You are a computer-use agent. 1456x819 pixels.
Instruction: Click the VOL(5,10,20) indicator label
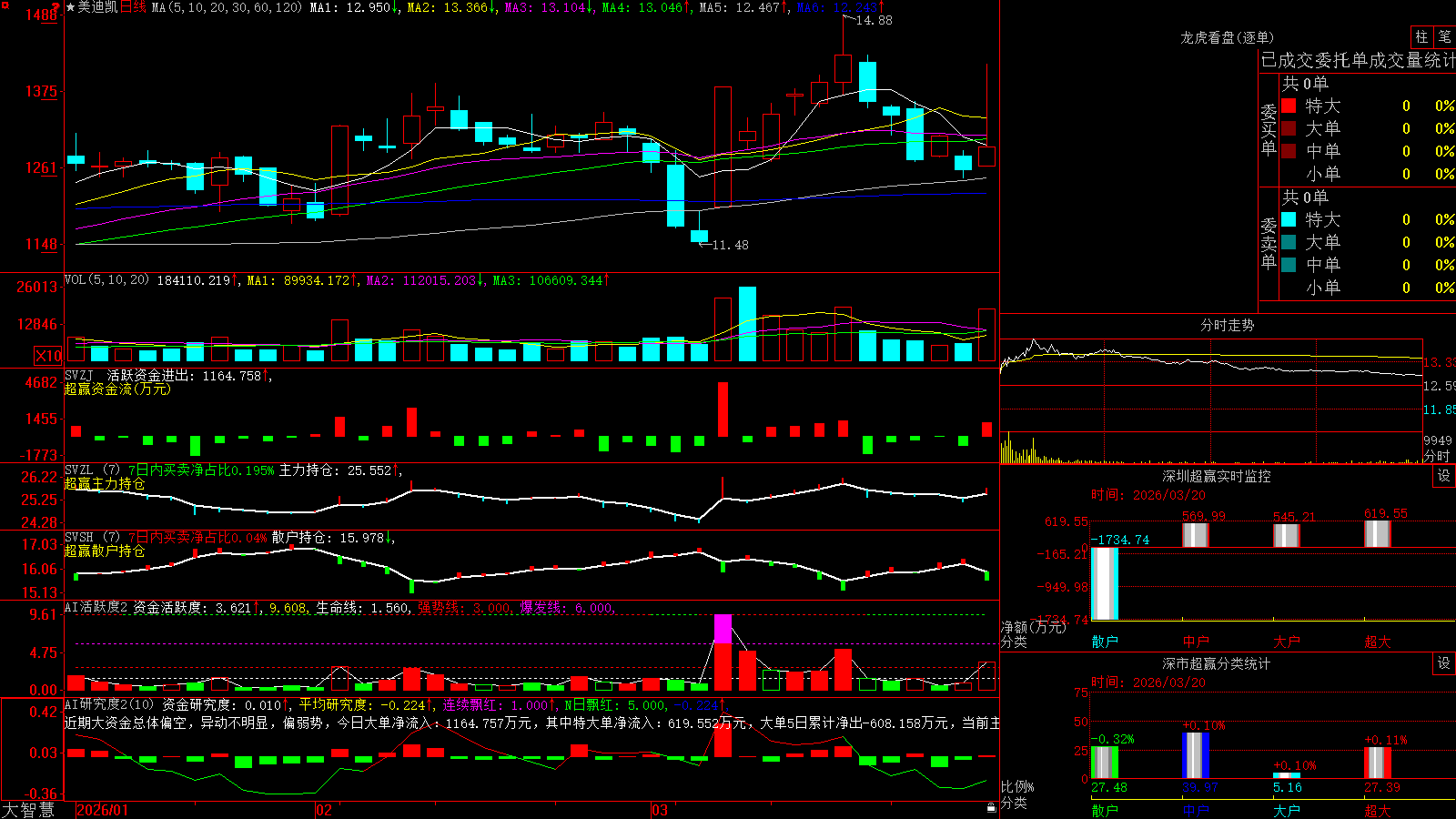coord(106,280)
